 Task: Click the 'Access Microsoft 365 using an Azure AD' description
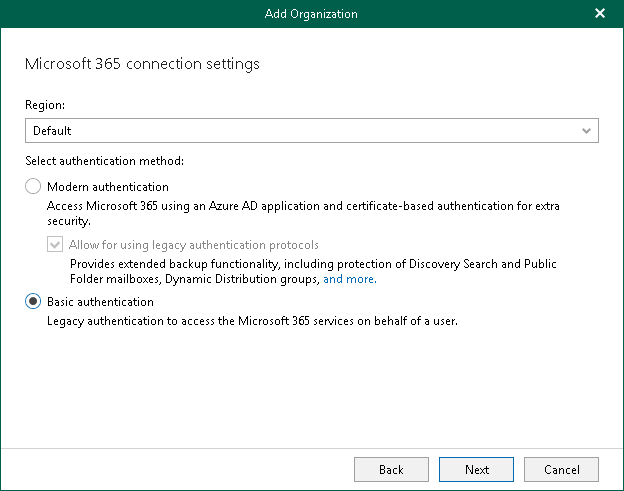pos(303,213)
